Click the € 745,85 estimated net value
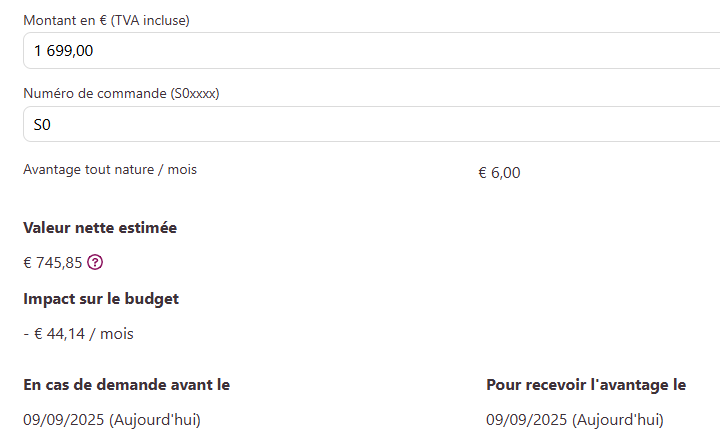This screenshot has height=446, width=720. coord(52,263)
